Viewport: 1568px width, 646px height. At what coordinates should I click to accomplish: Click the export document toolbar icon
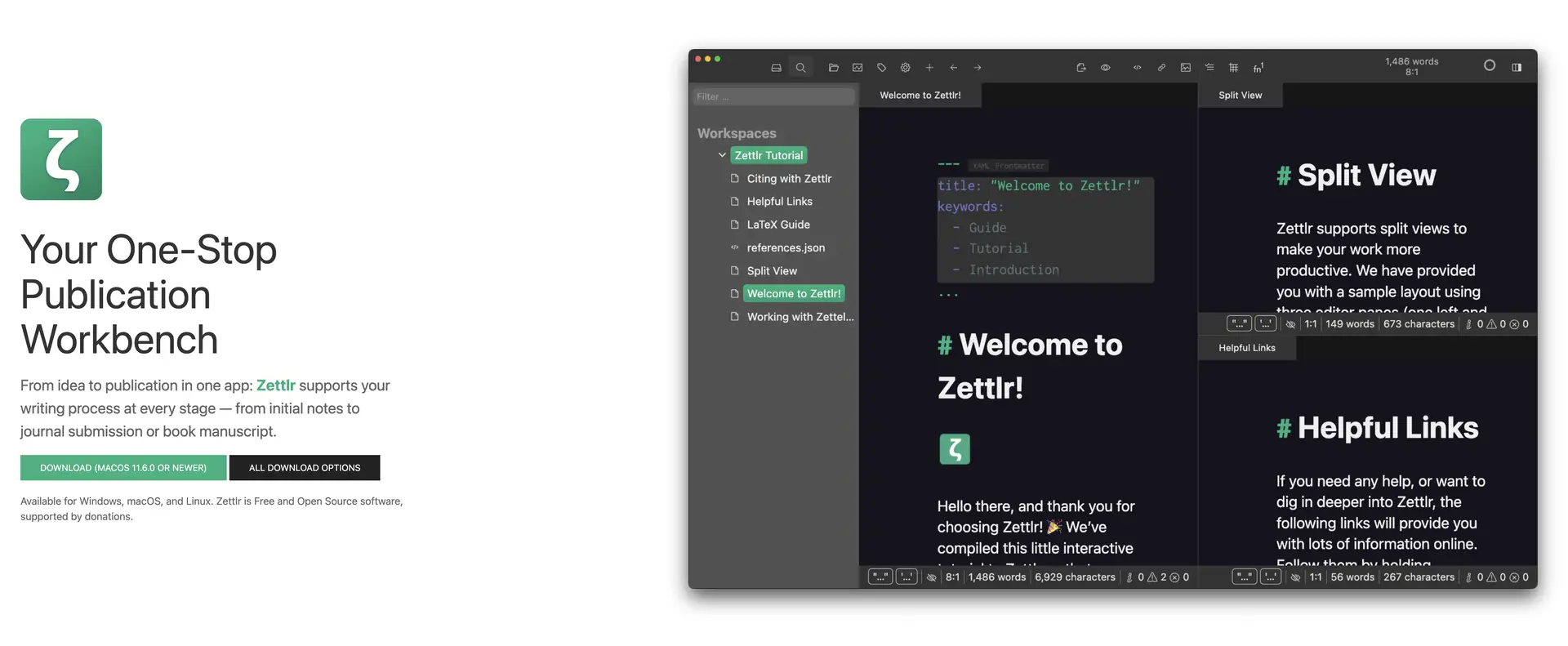point(1080,68)
